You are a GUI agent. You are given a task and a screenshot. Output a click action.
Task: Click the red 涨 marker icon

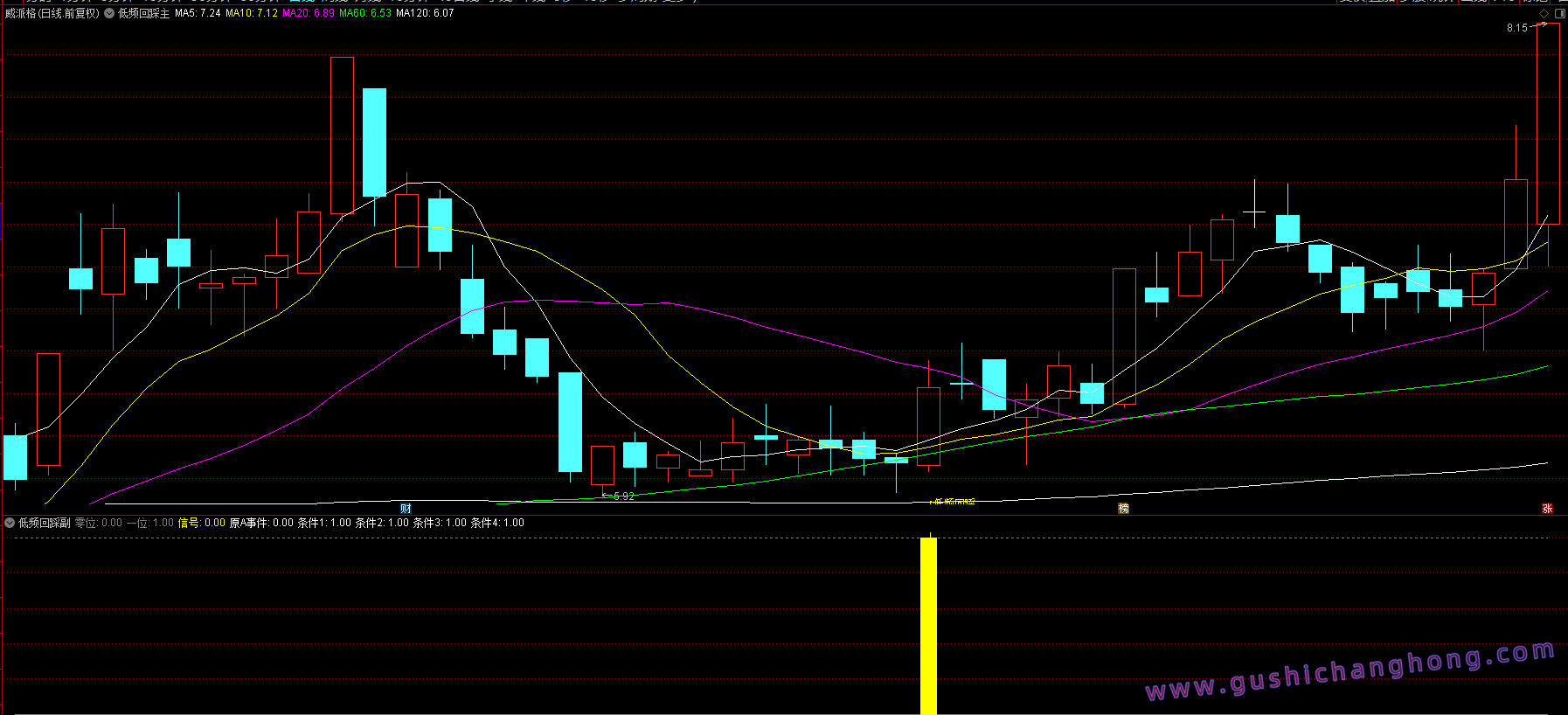tap(1547, 509)
